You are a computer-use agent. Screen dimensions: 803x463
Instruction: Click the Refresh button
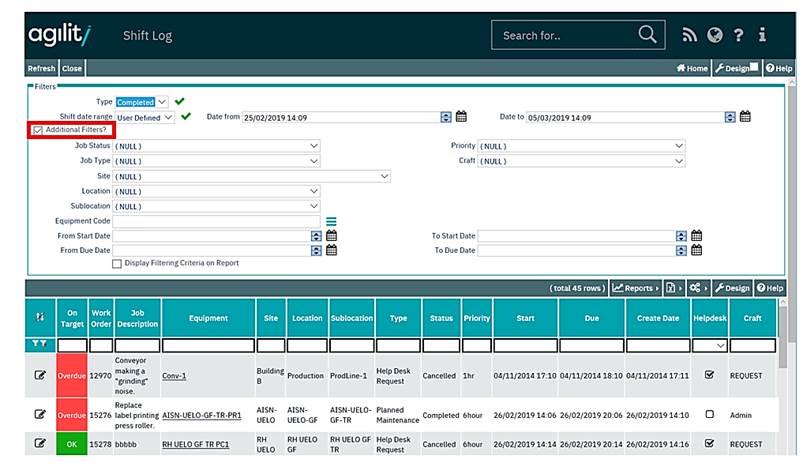41,69
